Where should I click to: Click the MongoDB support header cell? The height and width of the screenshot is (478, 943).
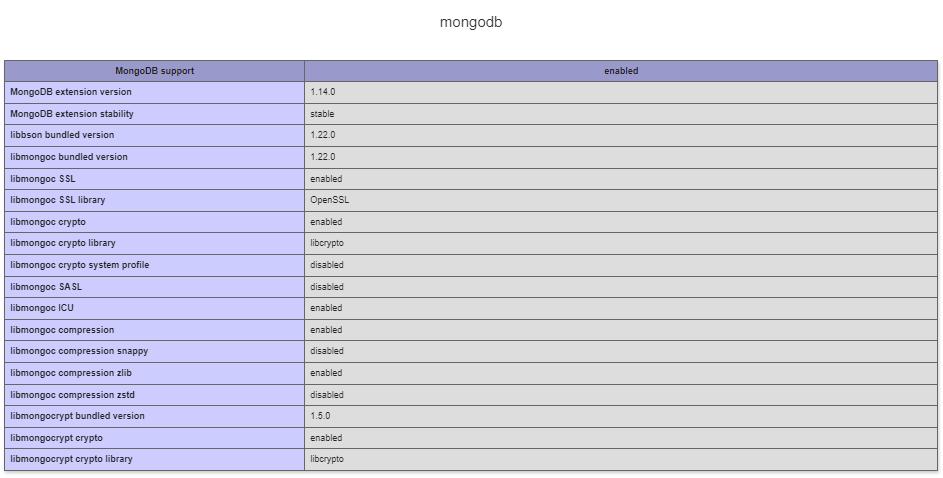tap(154, 71)
